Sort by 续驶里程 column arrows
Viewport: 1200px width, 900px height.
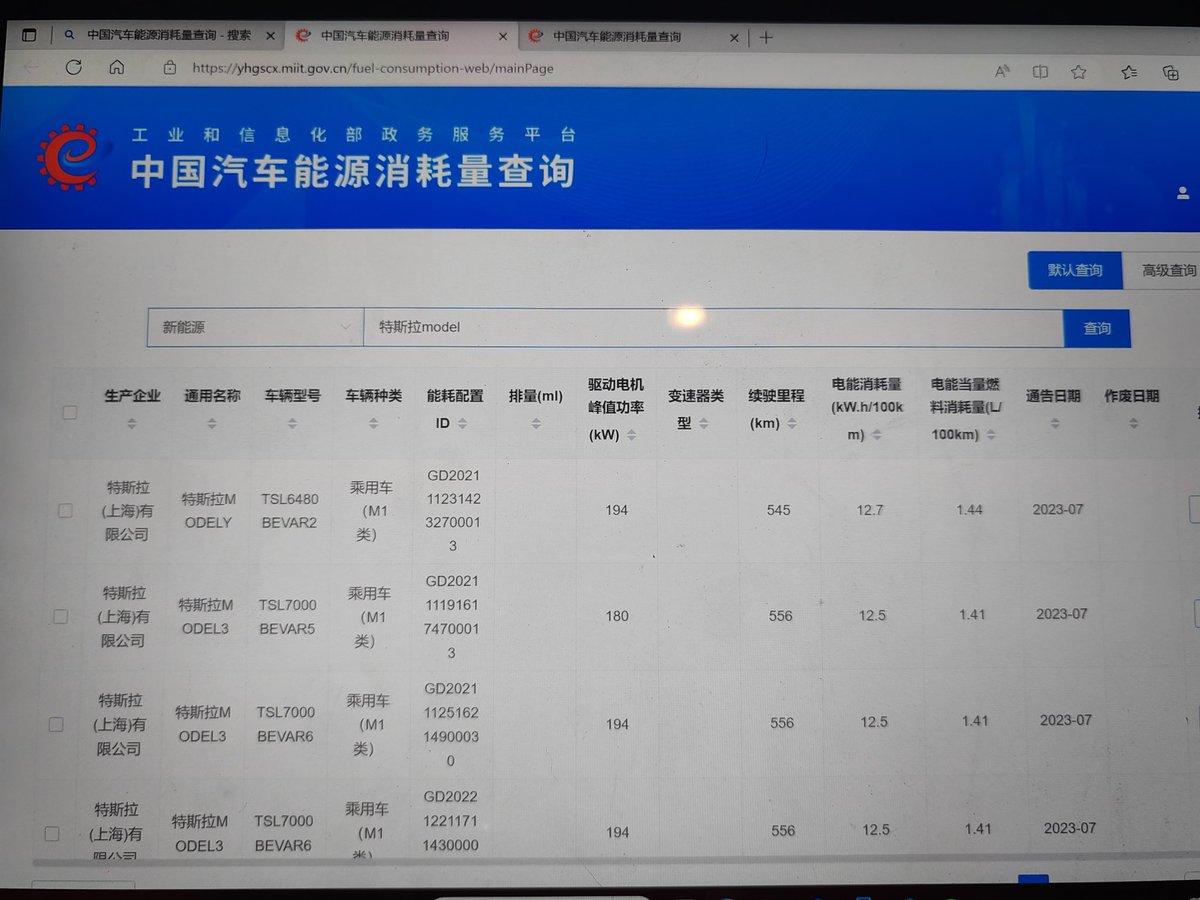tap(791, 424)
